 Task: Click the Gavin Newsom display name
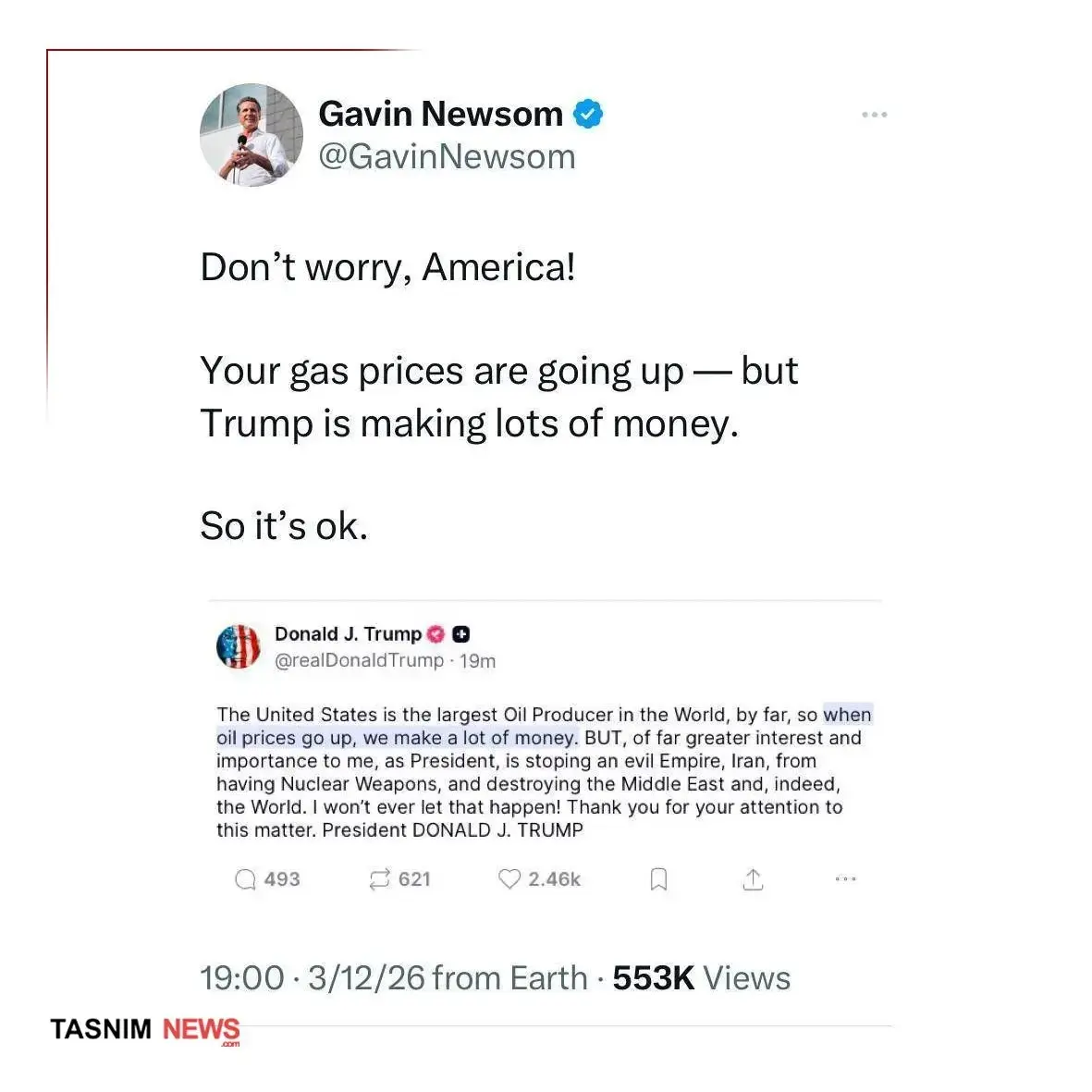tap(440, 114)
